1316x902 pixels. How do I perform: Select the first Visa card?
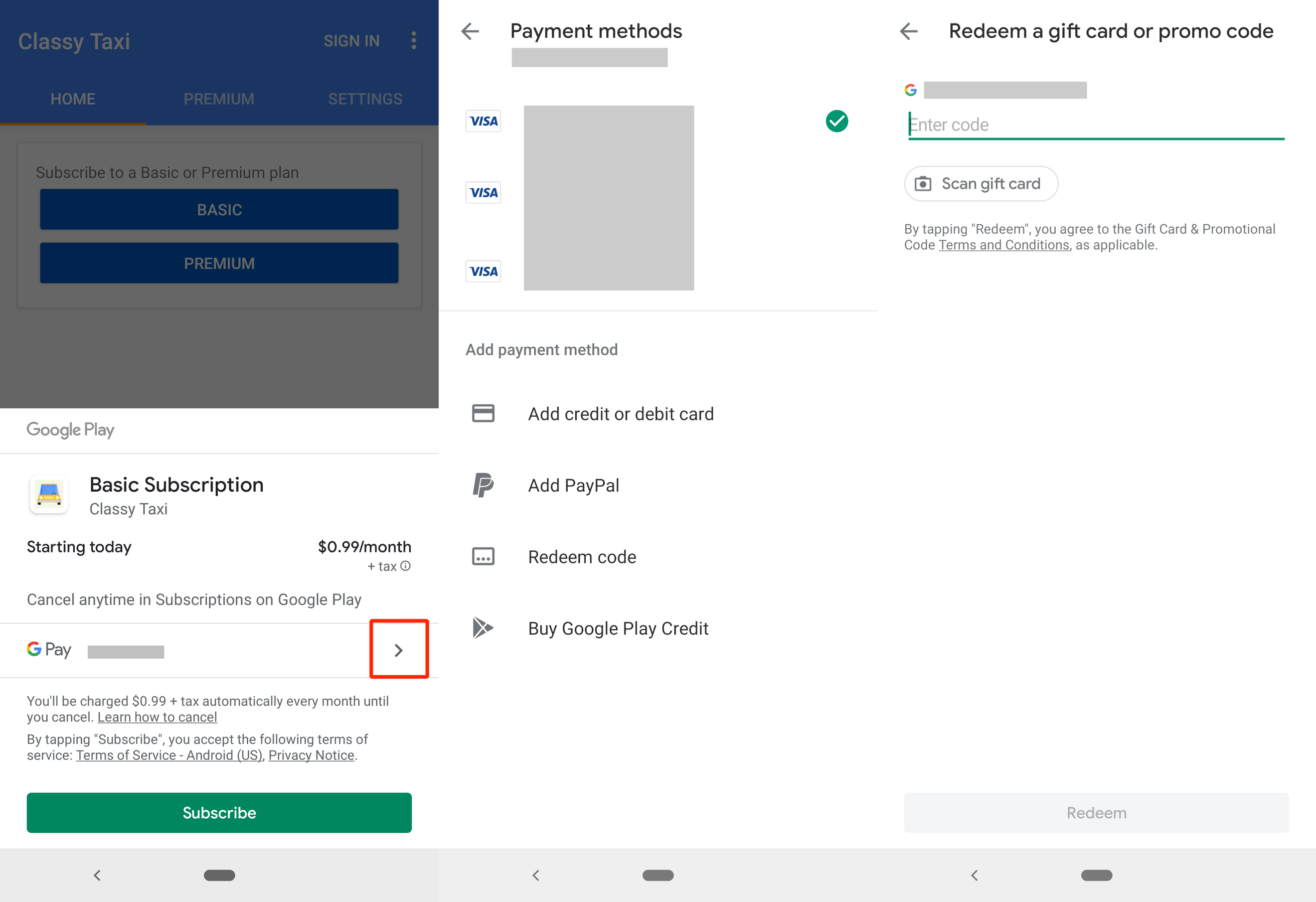click(x=483, y=121)
